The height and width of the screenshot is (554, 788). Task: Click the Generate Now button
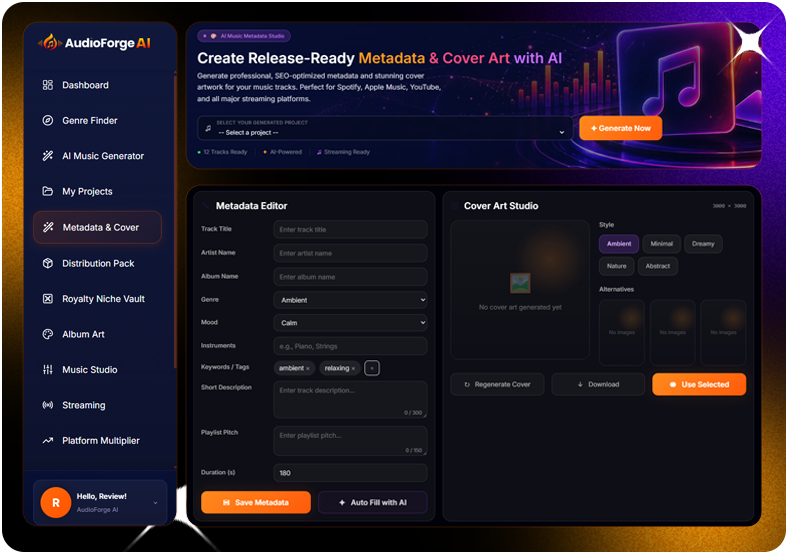[x=620, y=128]
